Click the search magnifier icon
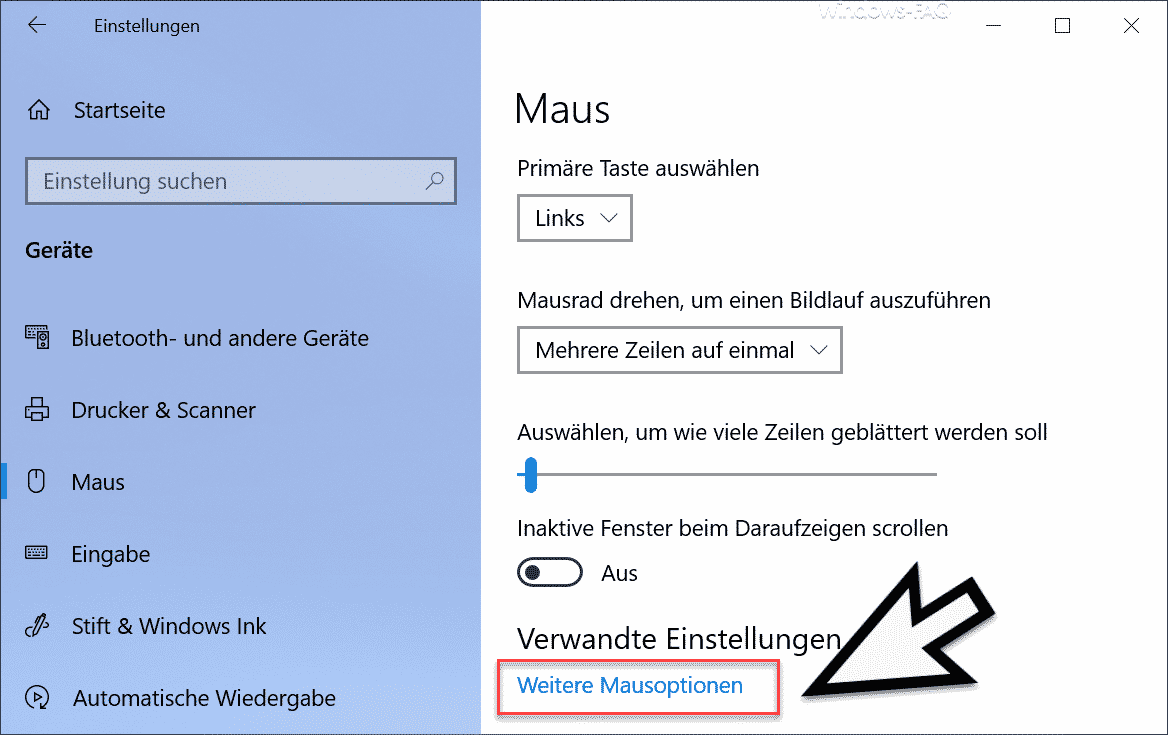Image resolution: width=1168 pixels, height=735 pixels. coord(434,181)
